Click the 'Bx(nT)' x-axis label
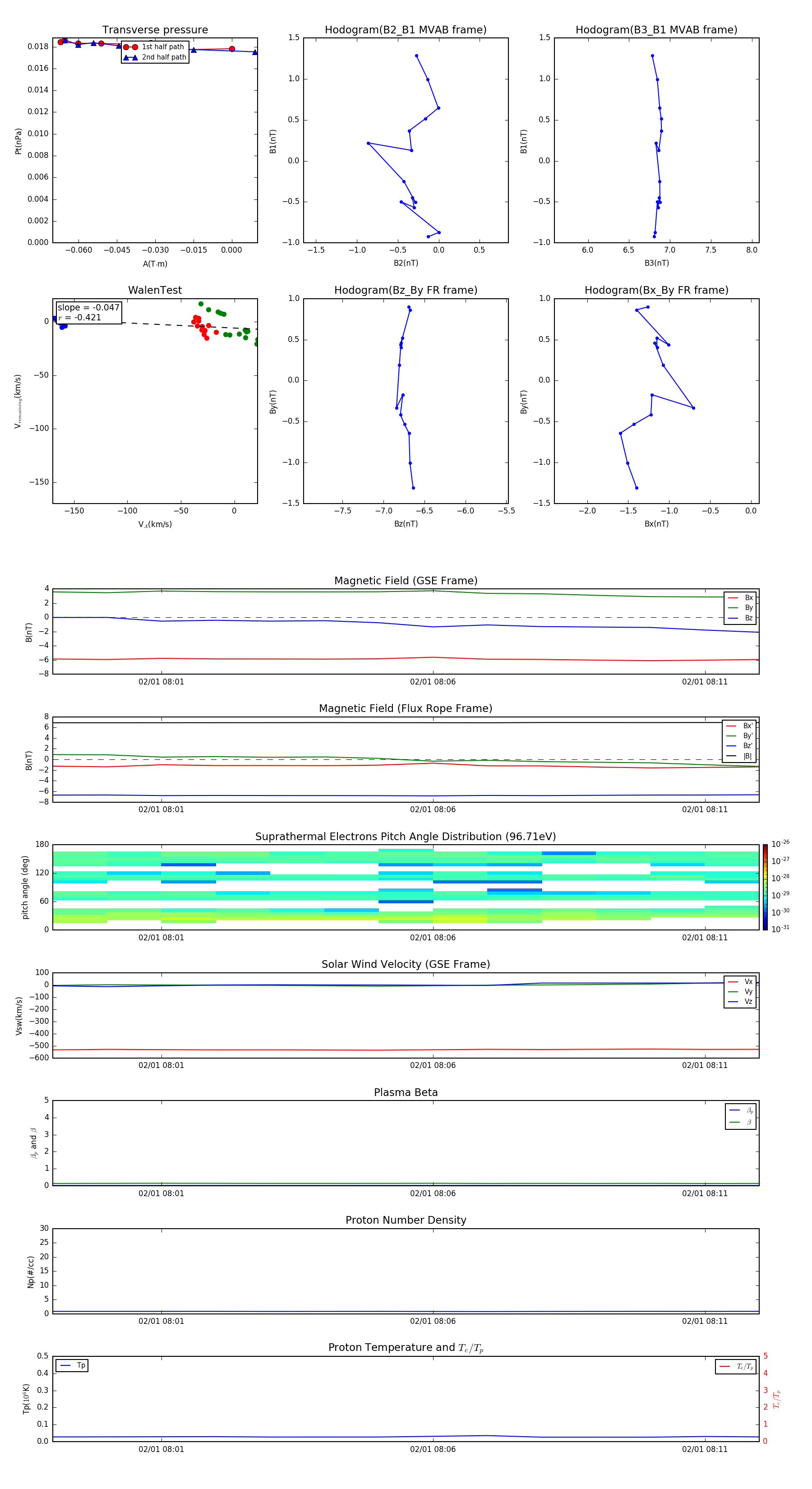Screen dimensions: 812x1489 coord(656,524)
